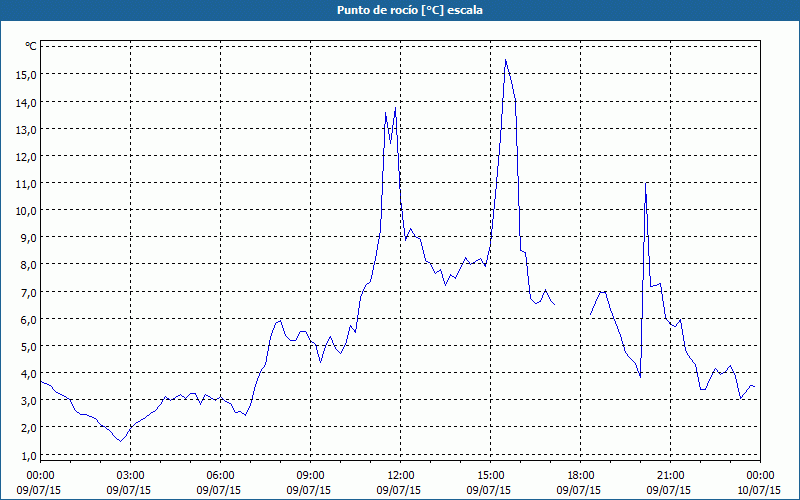Click the chart title 'Punto de rocío [°C] escala'
This screenshot has height=500, width=800.
point(410,10)
